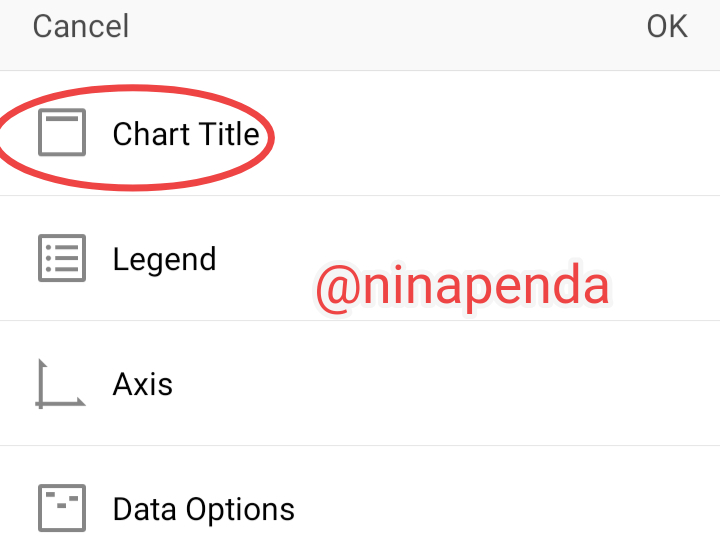
Task: Tap blank area right of Chart Title row
Action: [x=500, y=134]
